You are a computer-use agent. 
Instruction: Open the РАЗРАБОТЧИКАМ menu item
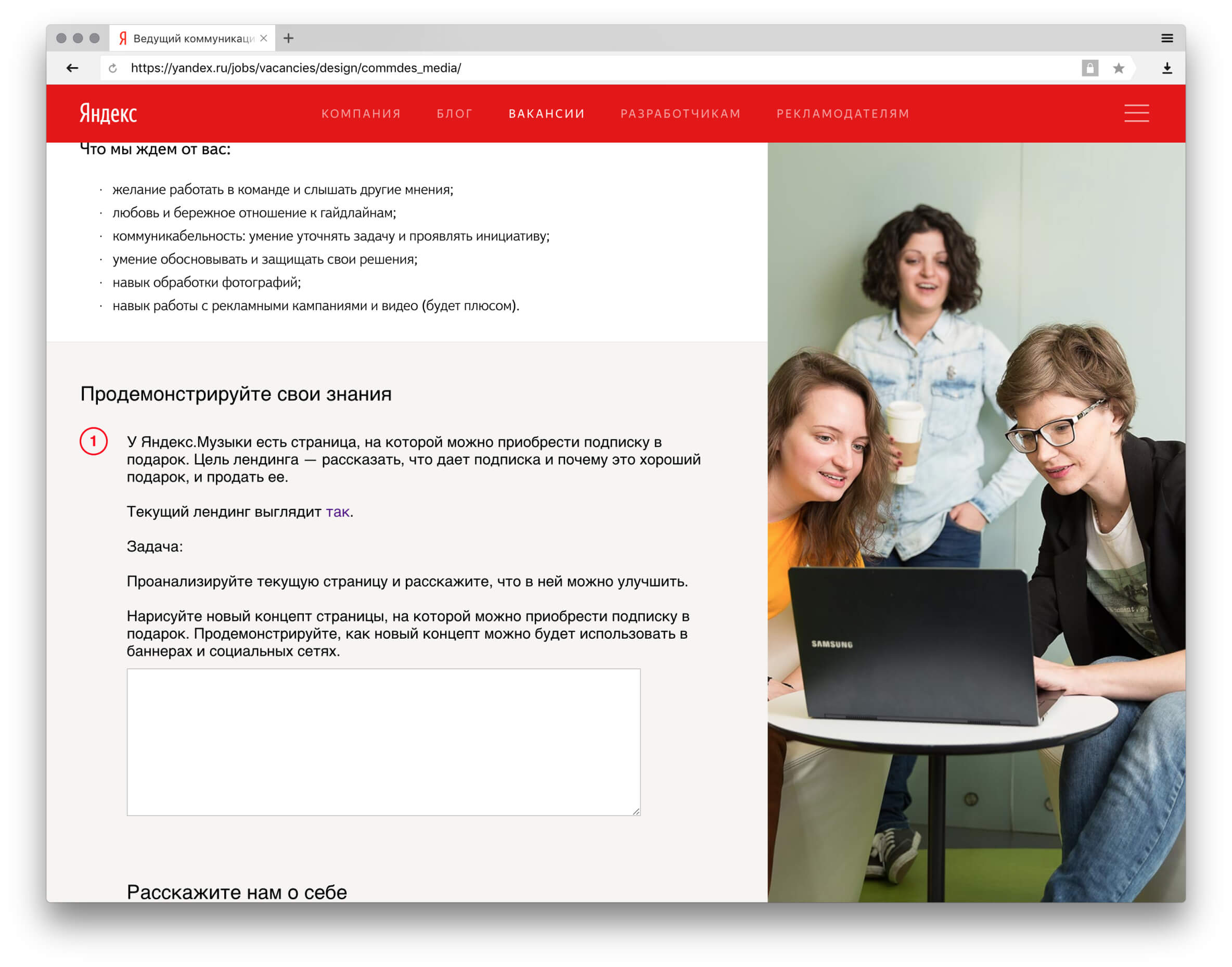pos(681,113)
